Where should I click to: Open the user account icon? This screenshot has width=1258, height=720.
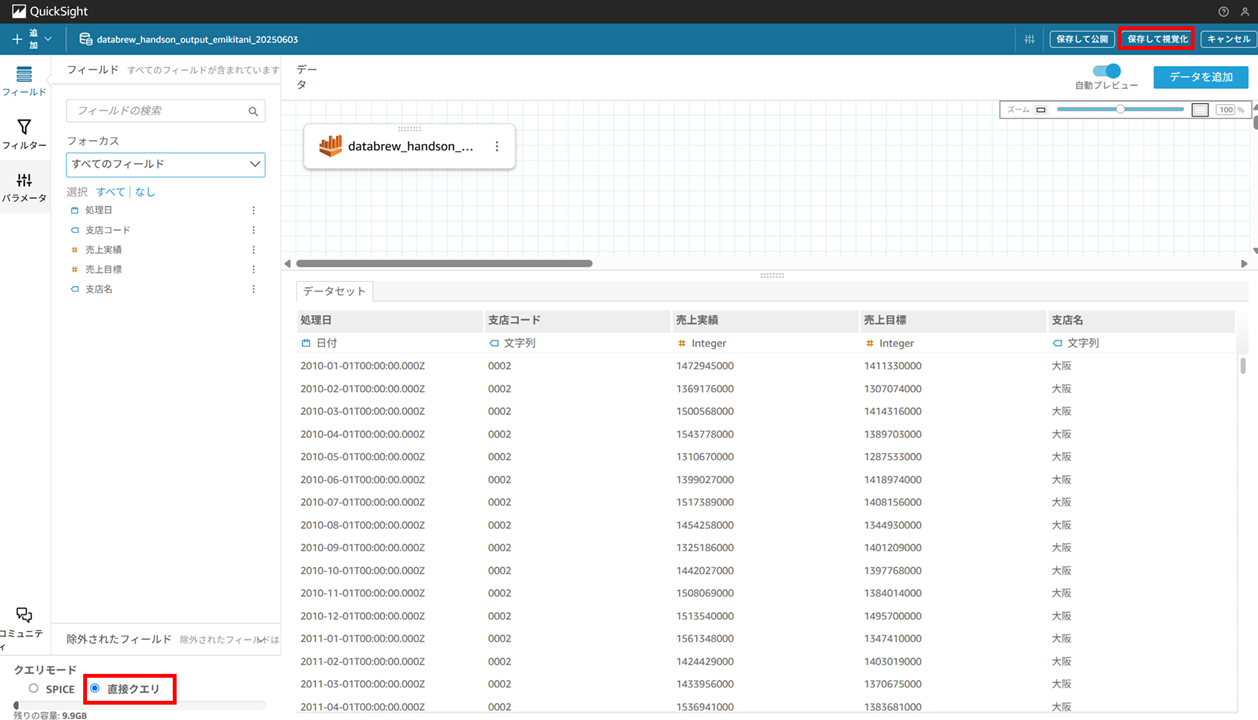tap(1245, 12)
